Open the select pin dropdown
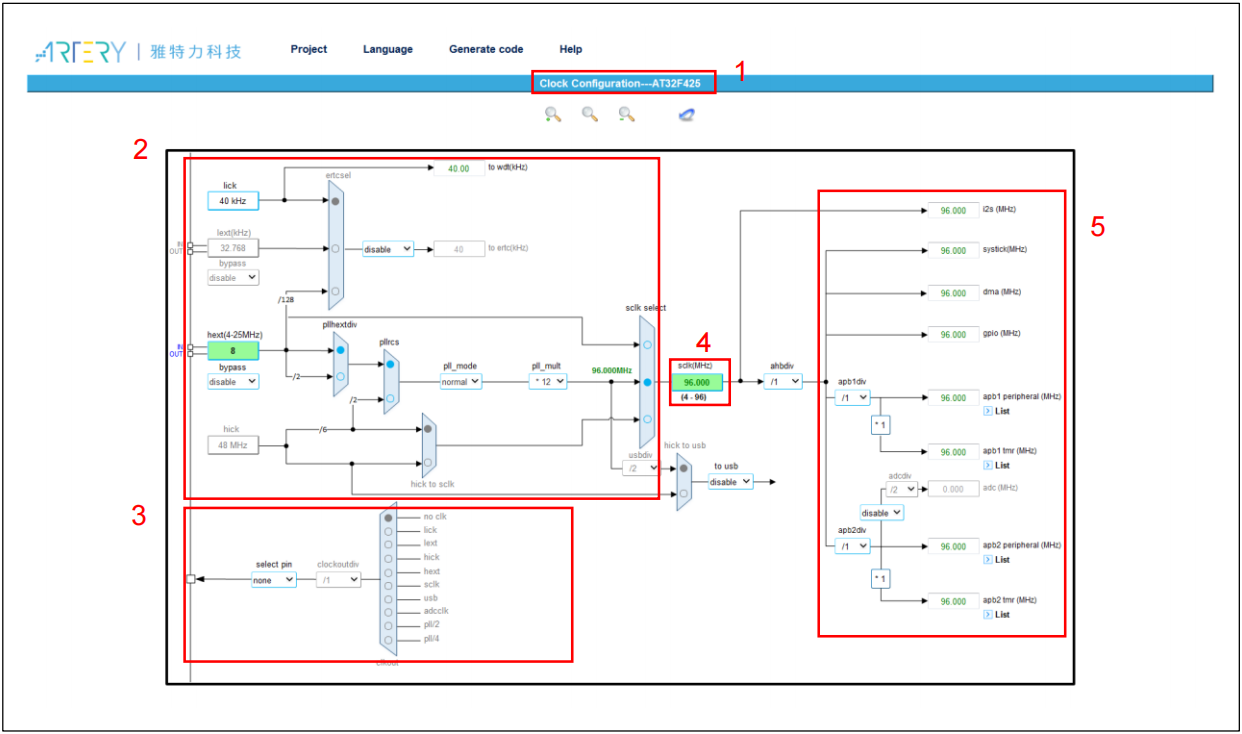The image size is (1242, 734). click(x=274, y=579)
